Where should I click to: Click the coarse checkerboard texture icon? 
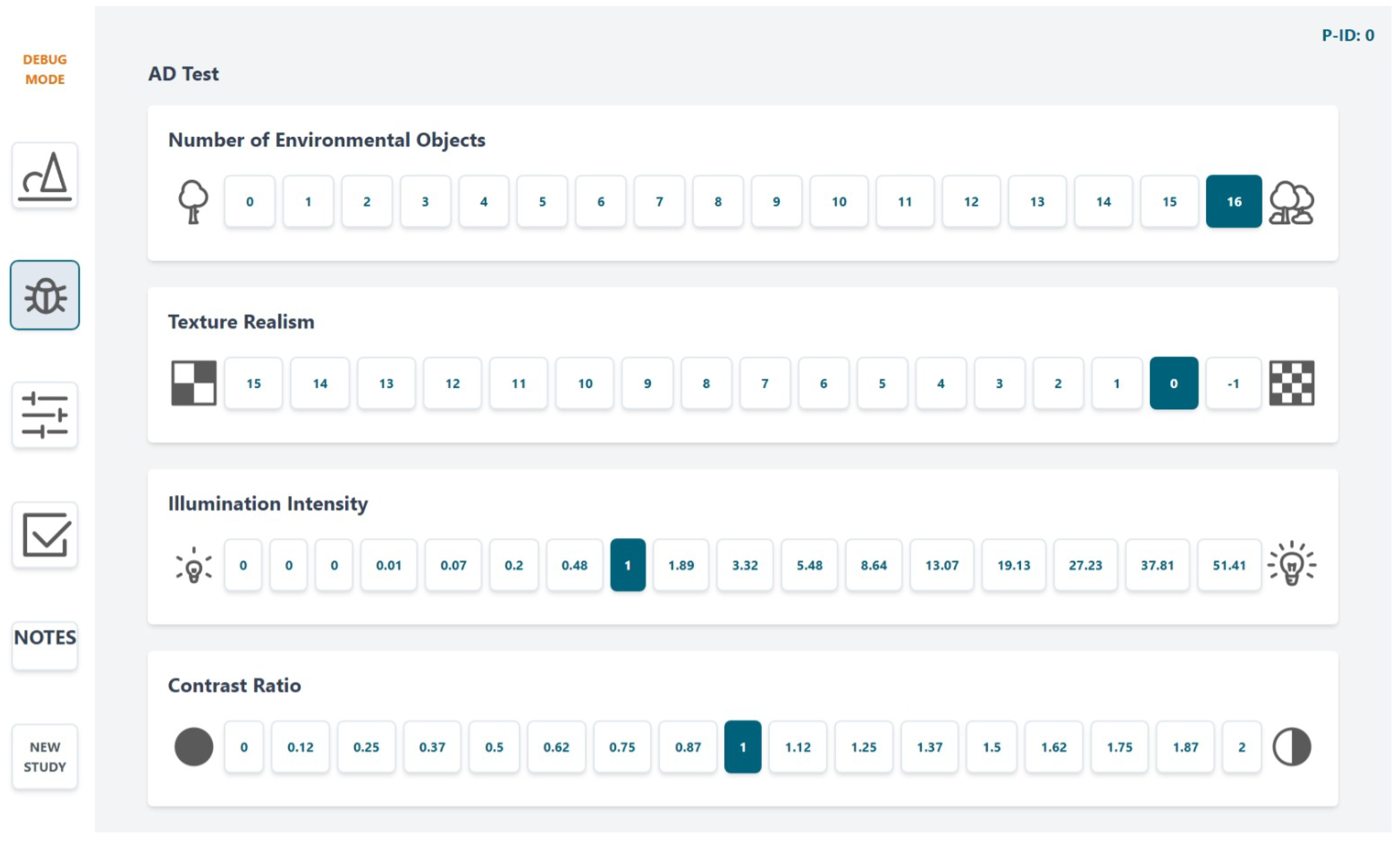(194, 383)
